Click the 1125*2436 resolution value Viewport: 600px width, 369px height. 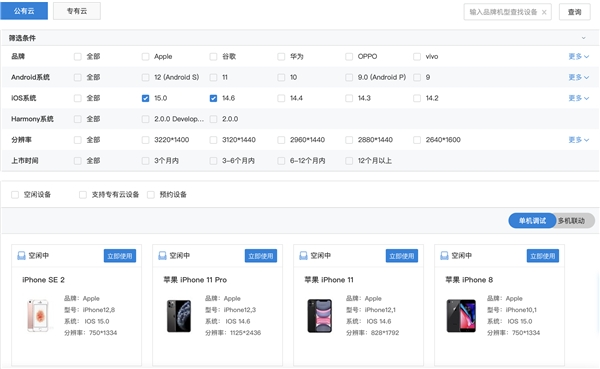pos(245,333)
